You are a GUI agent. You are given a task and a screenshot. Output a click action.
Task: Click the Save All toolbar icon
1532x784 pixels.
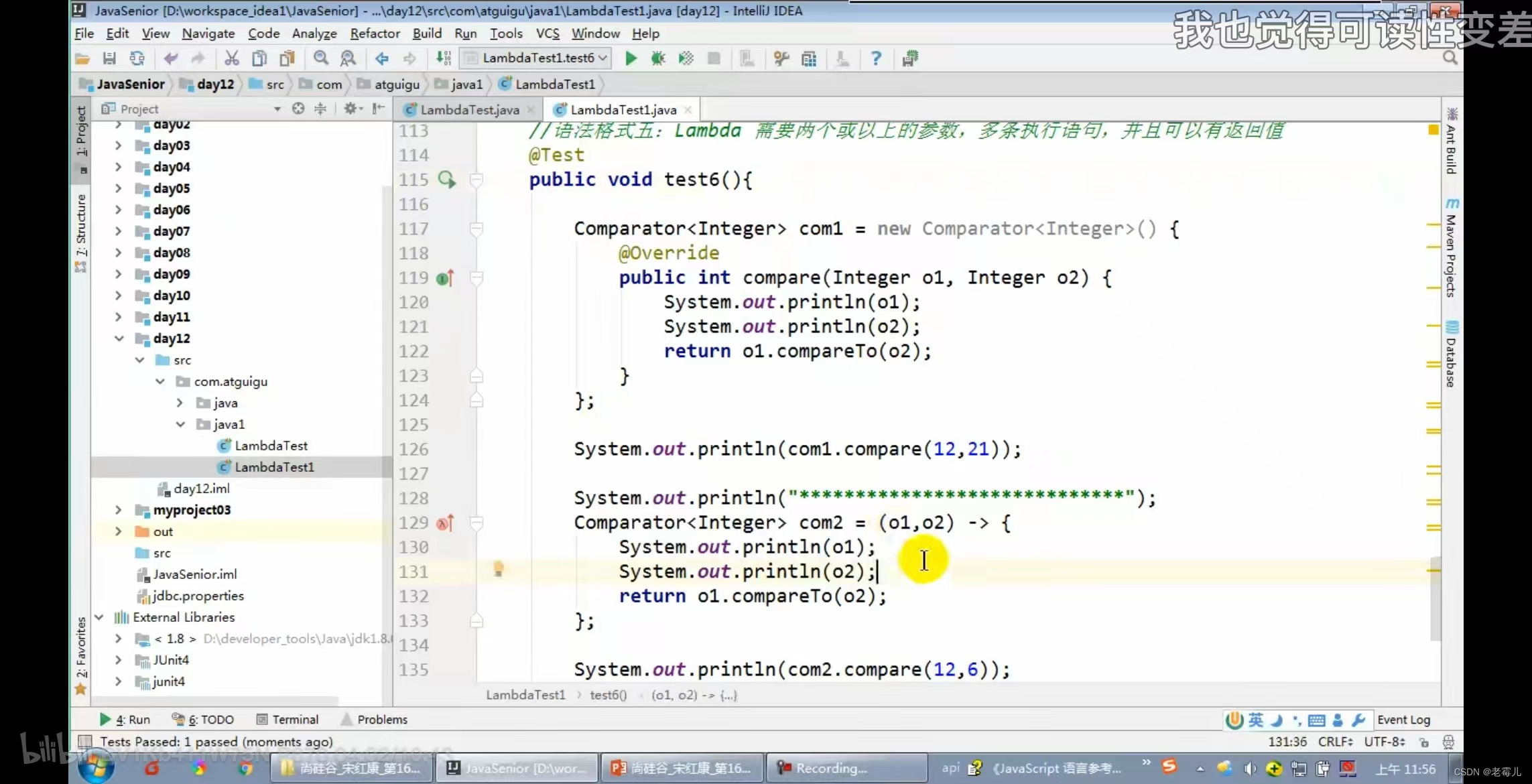click(109, 58)
